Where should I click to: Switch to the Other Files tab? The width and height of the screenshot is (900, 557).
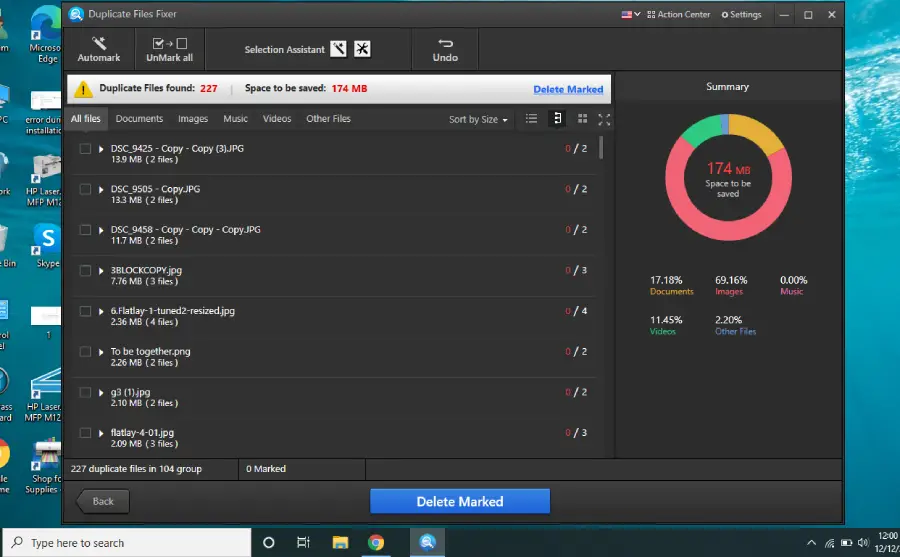[x=328, y=119]
